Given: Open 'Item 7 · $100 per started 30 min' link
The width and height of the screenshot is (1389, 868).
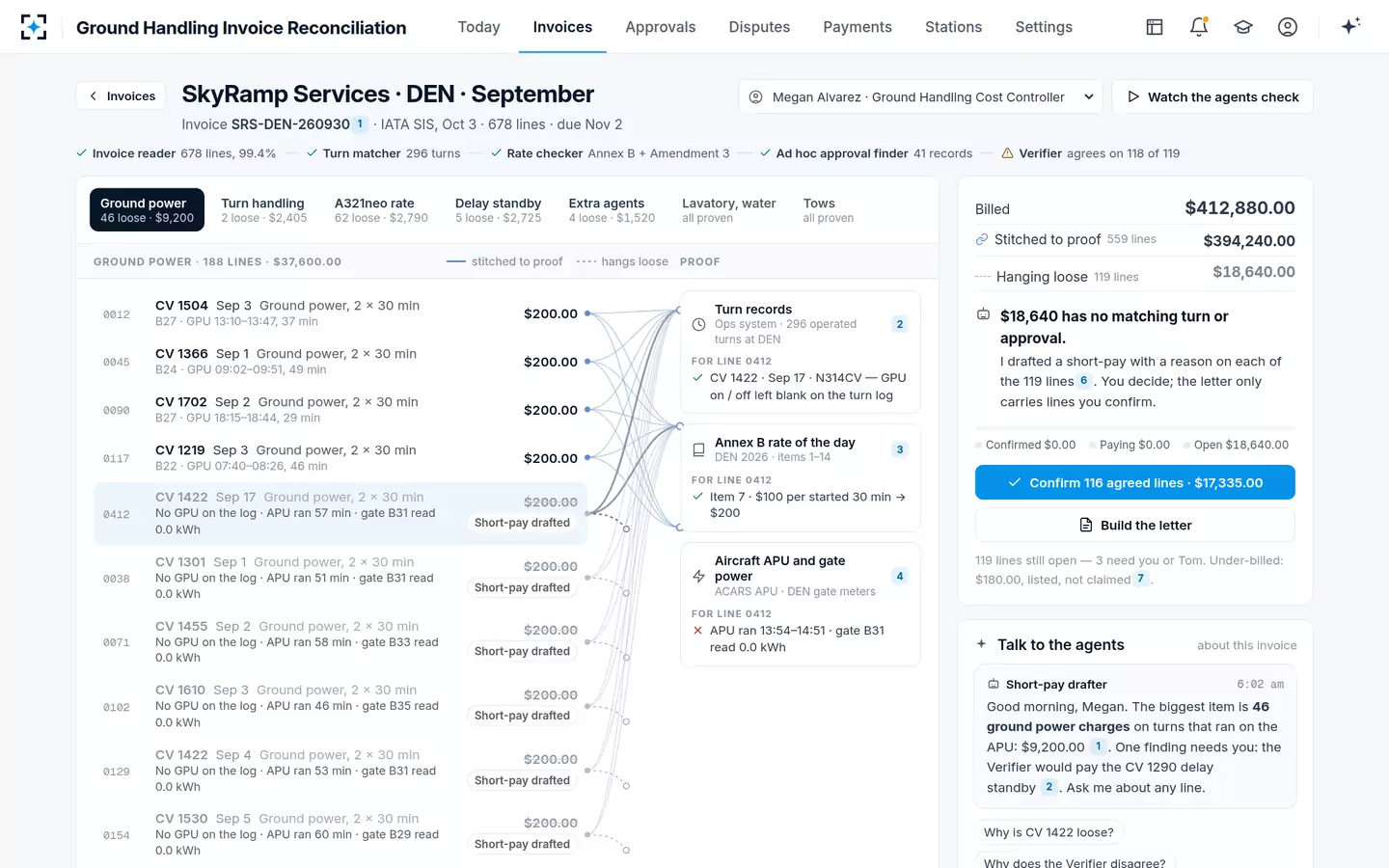Looking at the screenshot, I should pos(807,504).
